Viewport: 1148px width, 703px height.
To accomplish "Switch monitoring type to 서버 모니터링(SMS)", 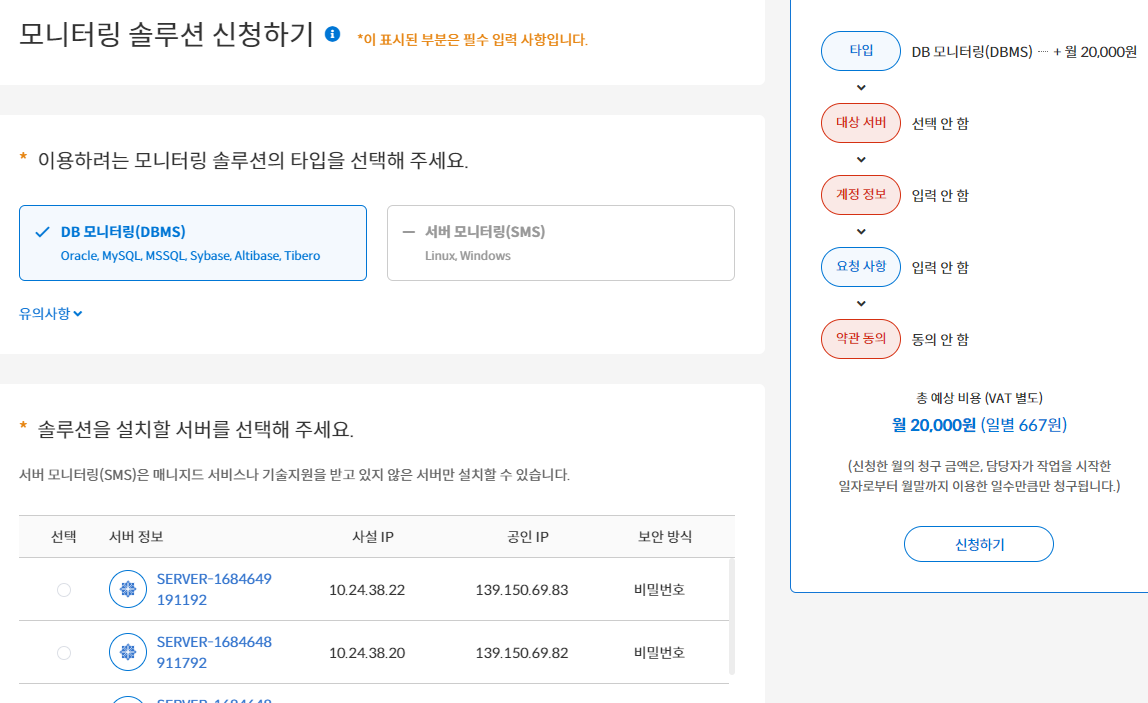I will click(560, 243).
